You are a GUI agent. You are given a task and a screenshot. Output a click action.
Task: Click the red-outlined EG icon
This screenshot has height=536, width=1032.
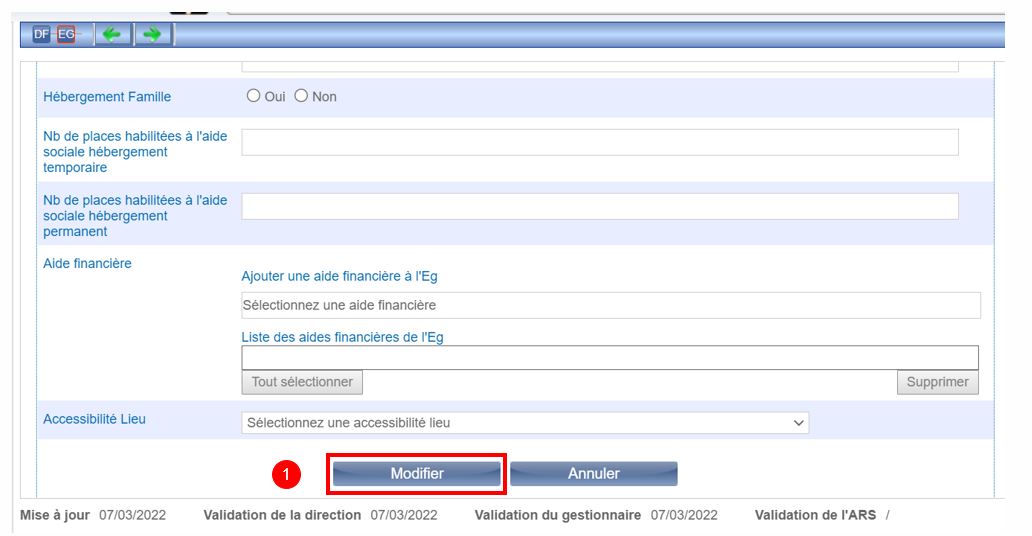click(66, 35)
